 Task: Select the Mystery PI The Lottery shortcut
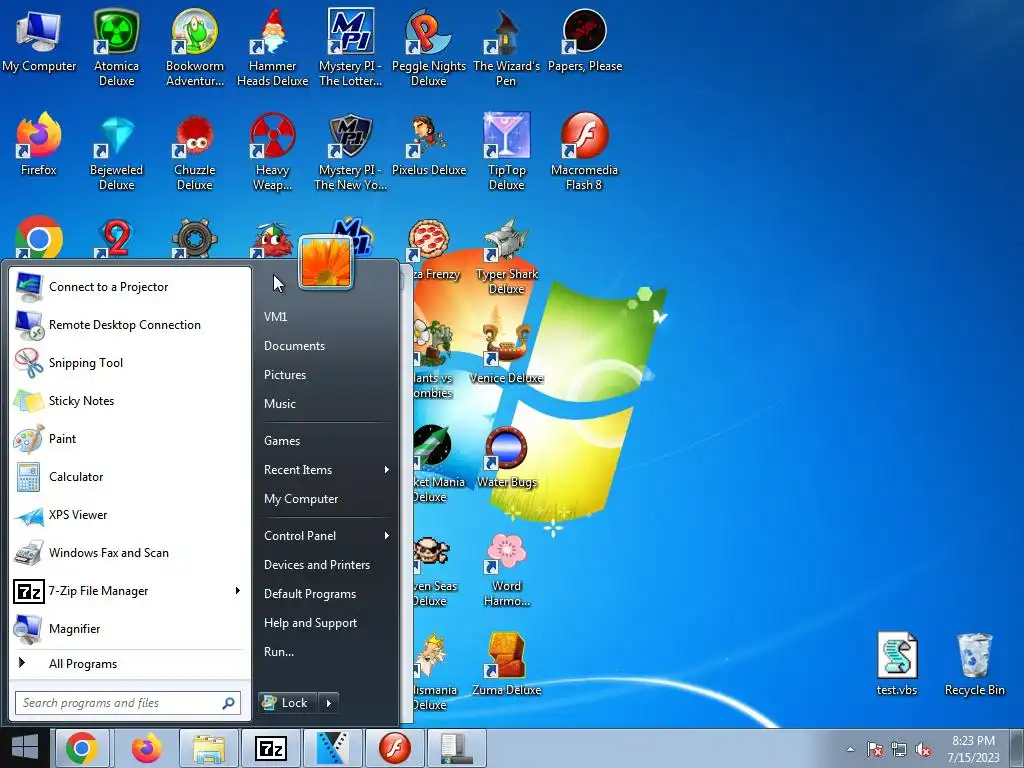click(351, 48)
